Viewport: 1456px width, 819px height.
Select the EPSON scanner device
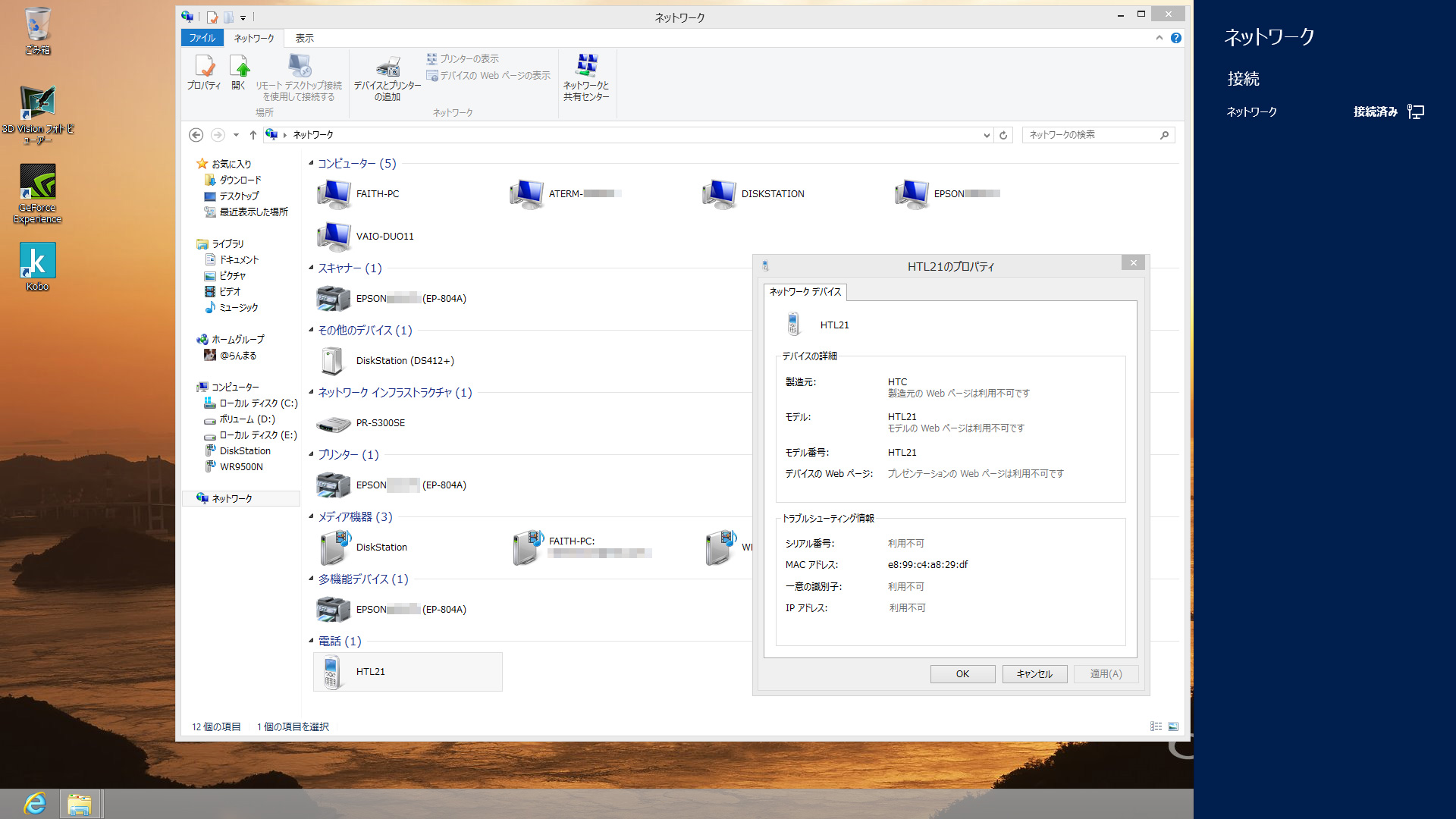tap(392, 299)
